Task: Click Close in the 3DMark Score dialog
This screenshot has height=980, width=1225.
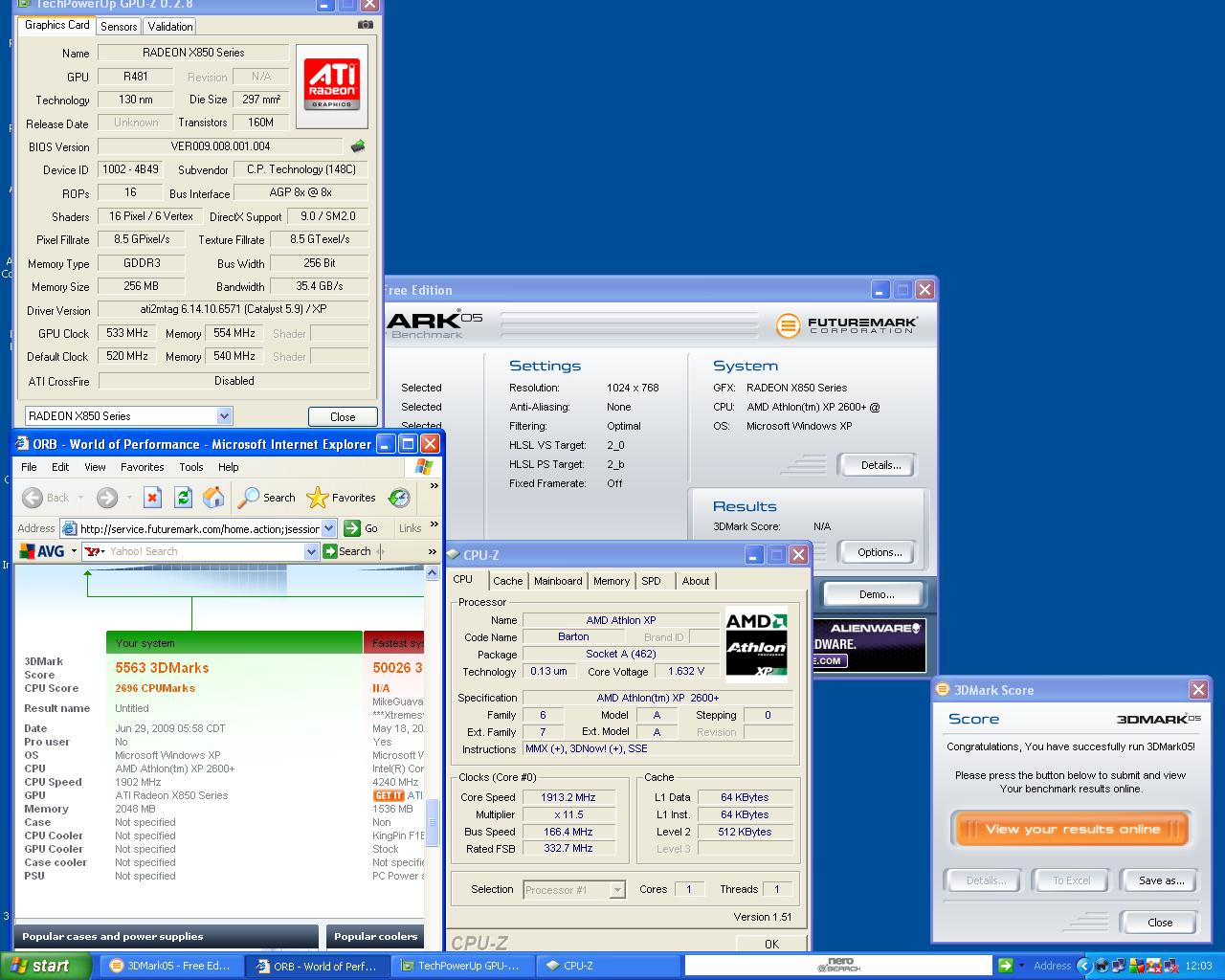Action: point(1160,923)
